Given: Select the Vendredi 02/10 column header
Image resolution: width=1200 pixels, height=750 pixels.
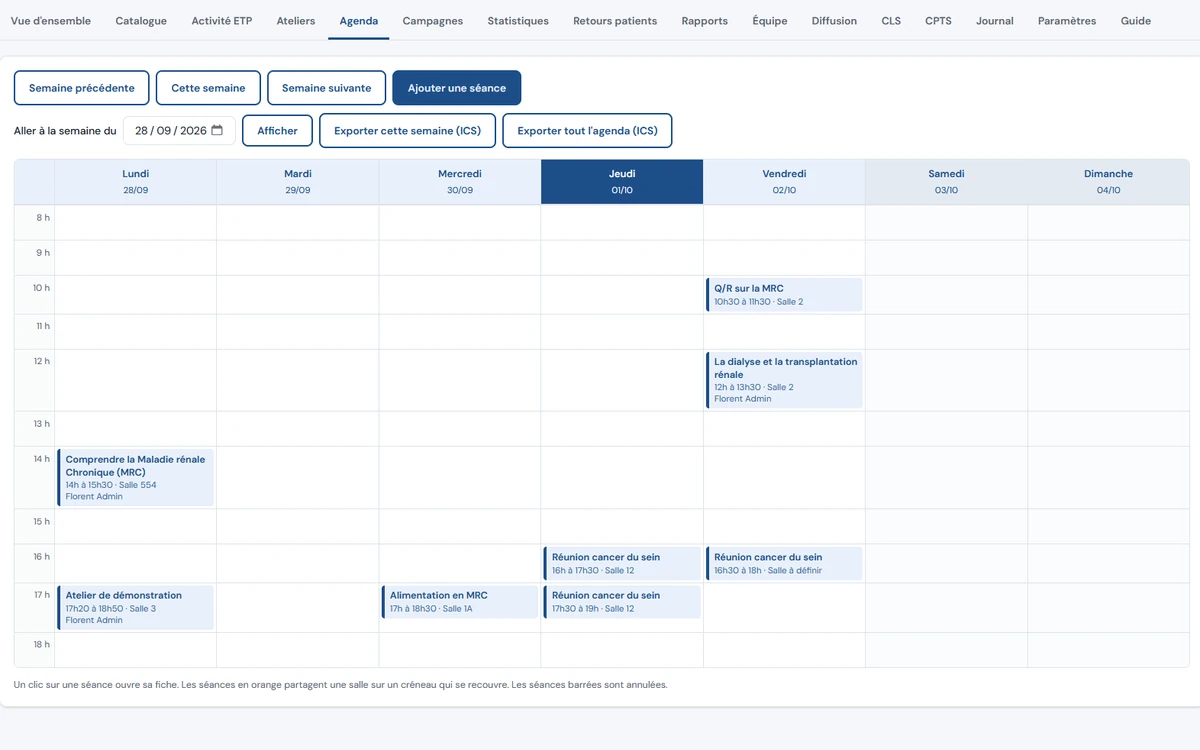Looking at the screenshot, I should pos(784,182).
